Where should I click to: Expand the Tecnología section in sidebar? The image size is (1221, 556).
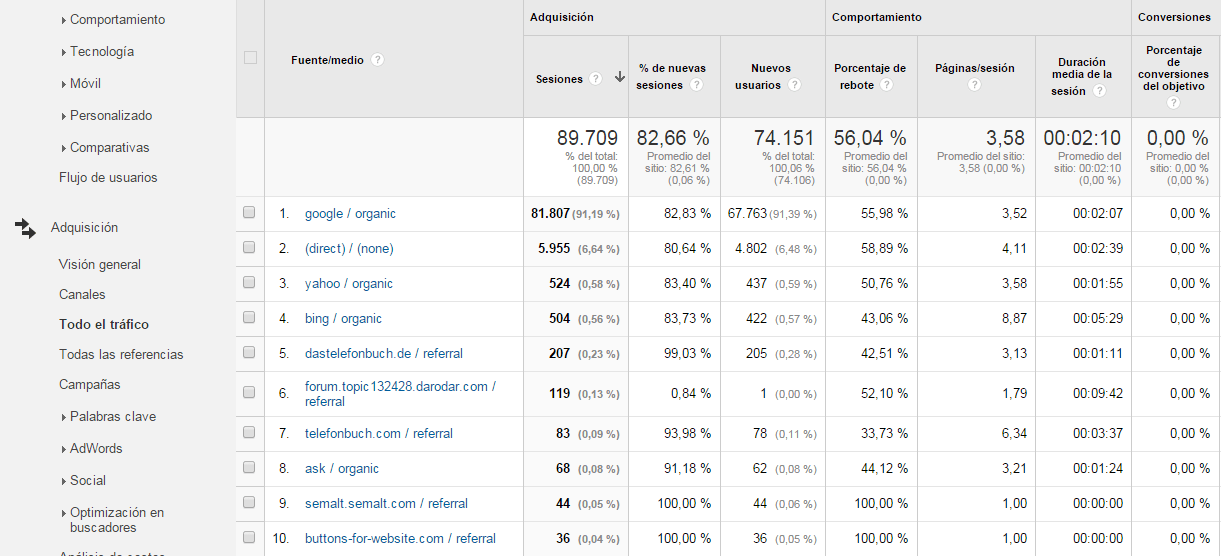pos(101,52)
